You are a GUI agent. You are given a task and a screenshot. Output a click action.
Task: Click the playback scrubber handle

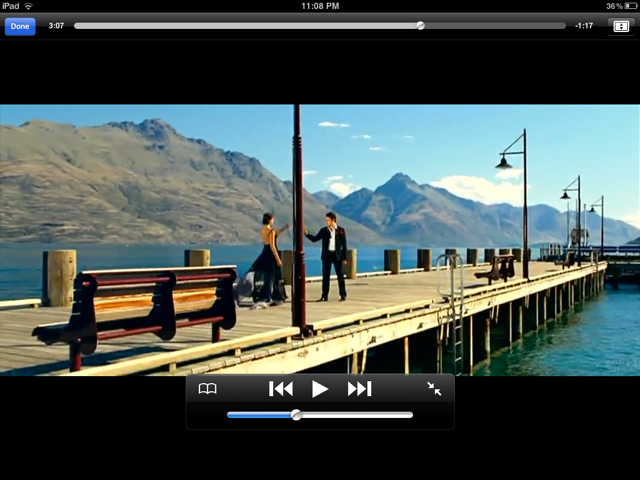tap(420, 26)
